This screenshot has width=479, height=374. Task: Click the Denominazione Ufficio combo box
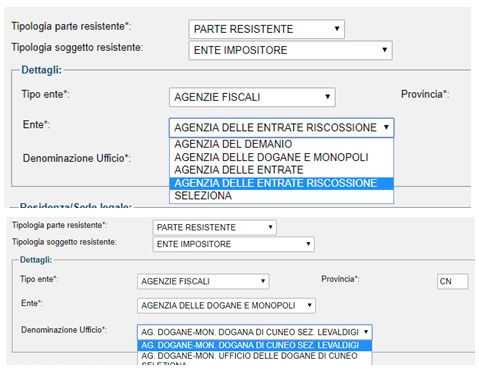click(x=255, y=332)
